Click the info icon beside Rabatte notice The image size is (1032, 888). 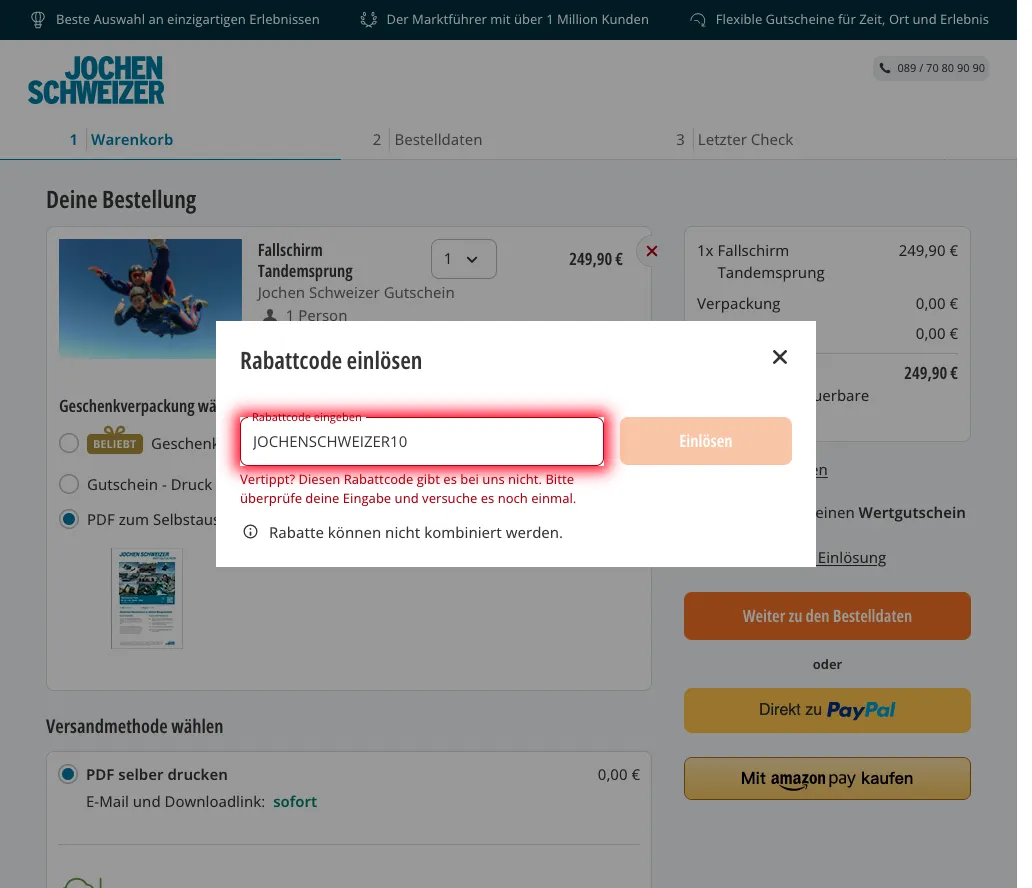(250, 532)
